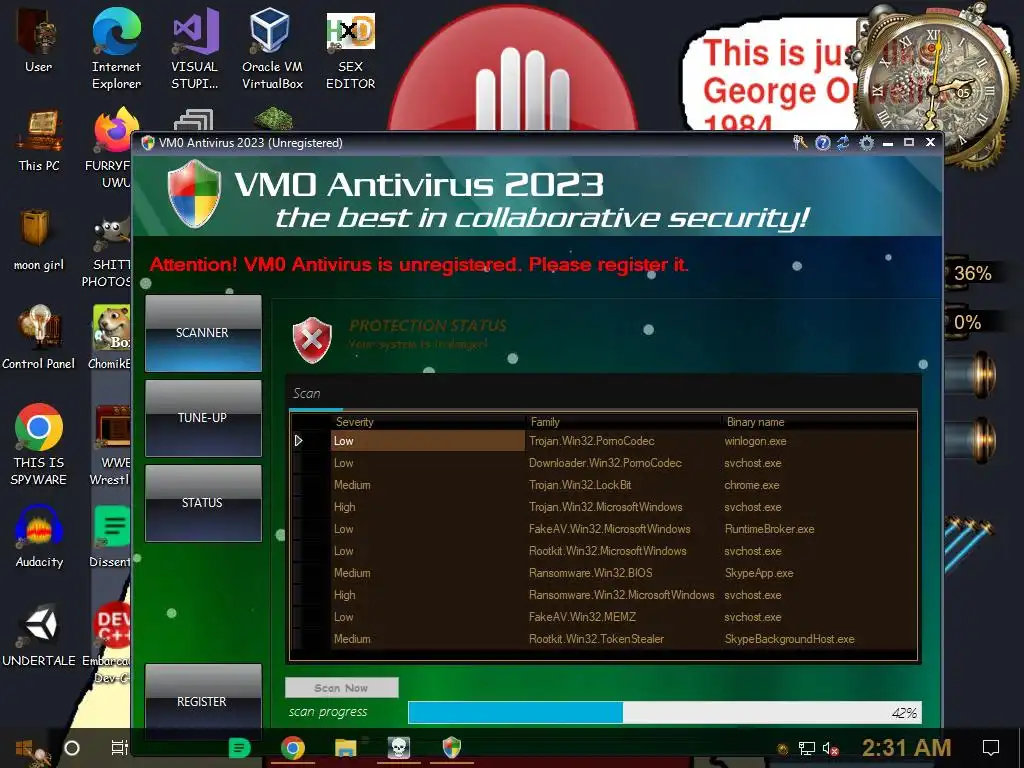
Task: Open the notification center icon
Action: click(991, 748)
